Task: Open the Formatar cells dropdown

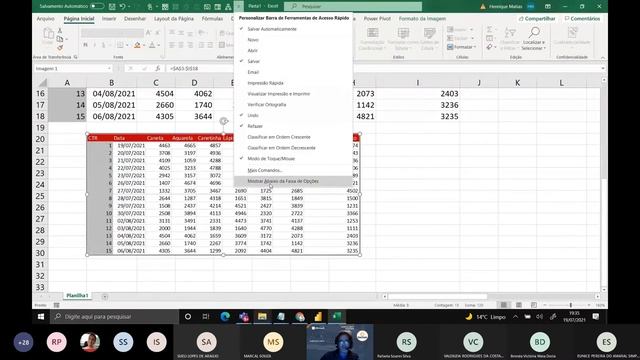Action: click(x=462, y=47)
